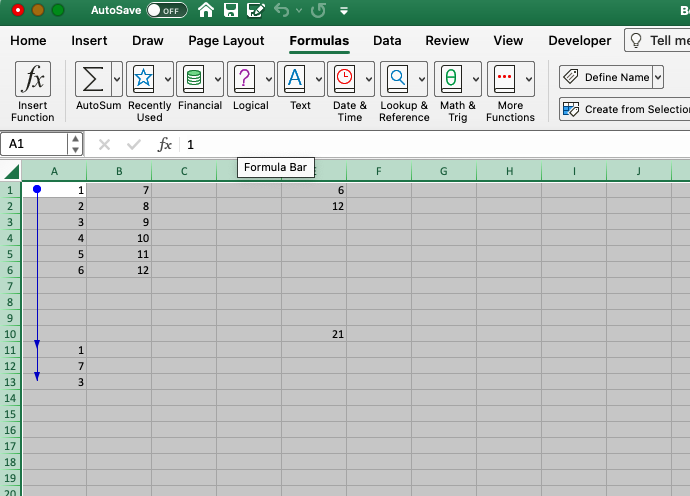Click the AutoSum sigma icon

93,79
